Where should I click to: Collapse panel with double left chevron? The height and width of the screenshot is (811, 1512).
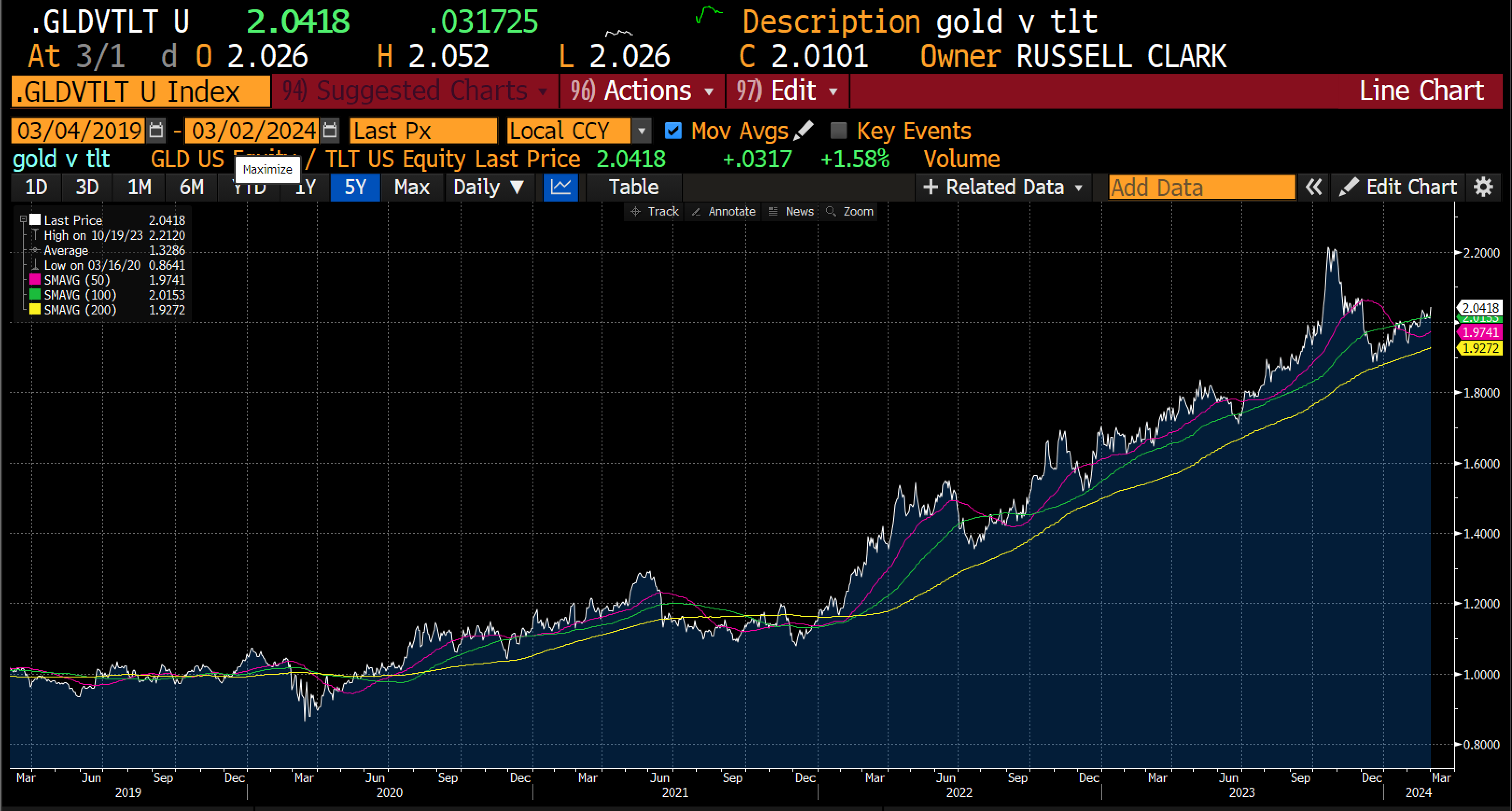coord(1314,187)
